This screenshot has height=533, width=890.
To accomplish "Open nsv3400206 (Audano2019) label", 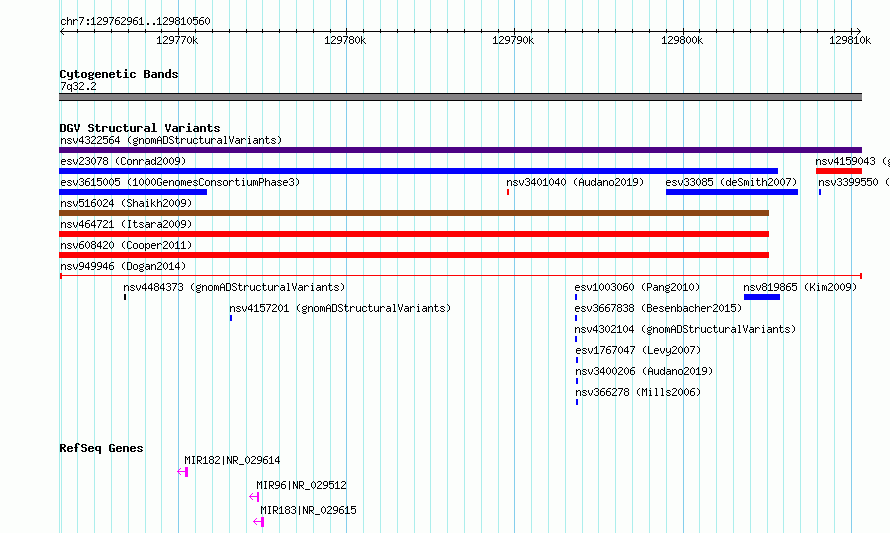I will pos(644,371).
